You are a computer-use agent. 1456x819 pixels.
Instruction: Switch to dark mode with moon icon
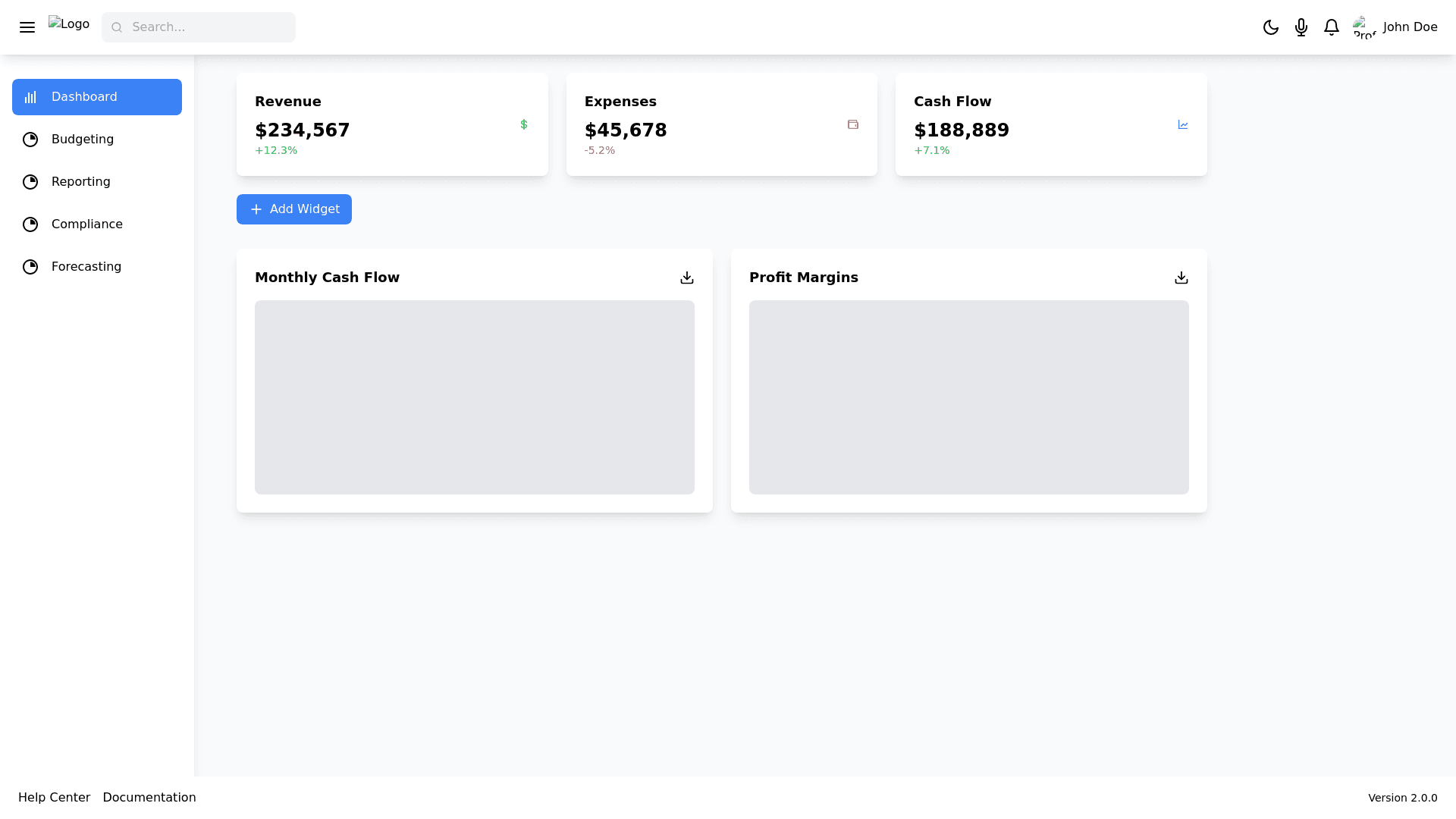1271,27
